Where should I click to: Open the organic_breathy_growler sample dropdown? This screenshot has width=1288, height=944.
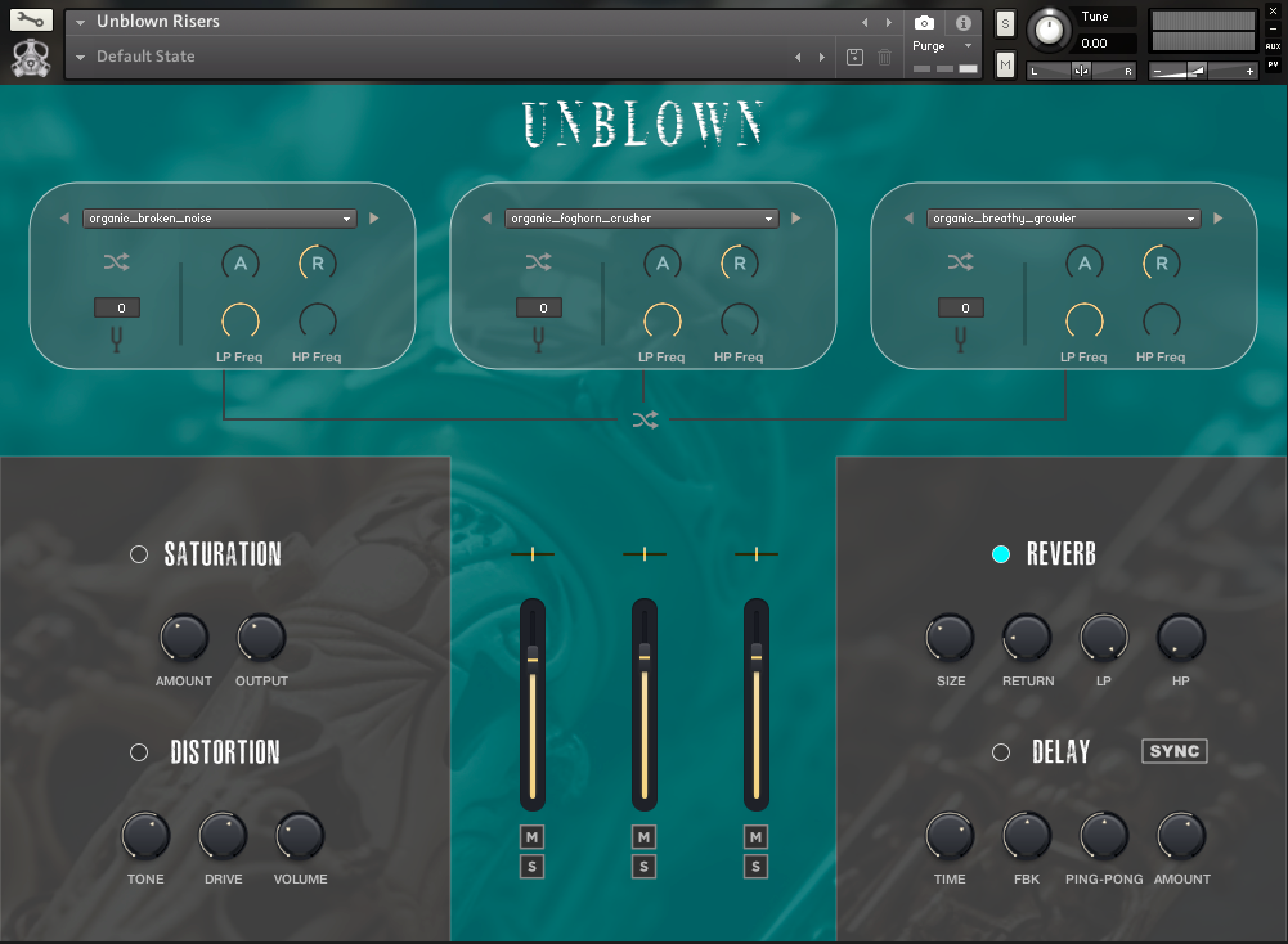point(1063,218)
